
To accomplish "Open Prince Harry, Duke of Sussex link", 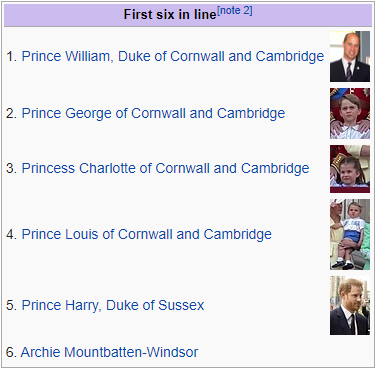I will (x=113, y=305).
